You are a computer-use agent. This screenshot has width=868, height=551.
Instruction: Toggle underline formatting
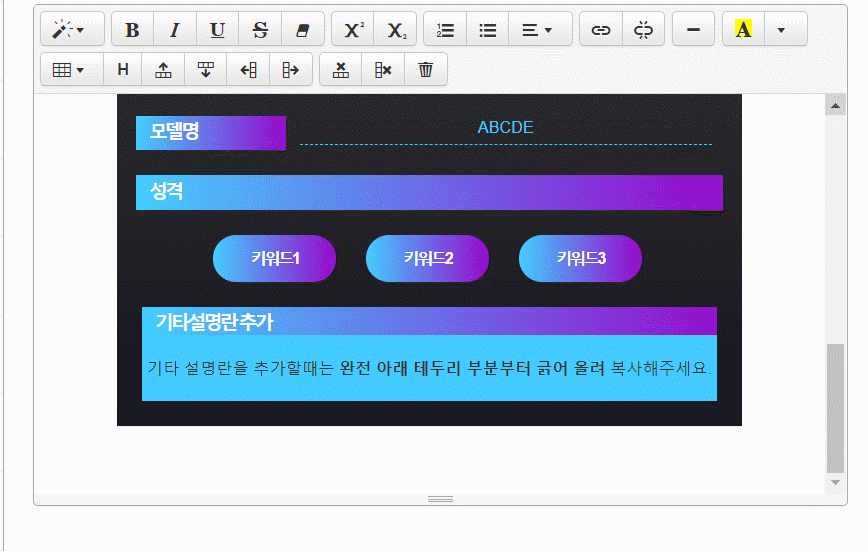pos(218,29)
